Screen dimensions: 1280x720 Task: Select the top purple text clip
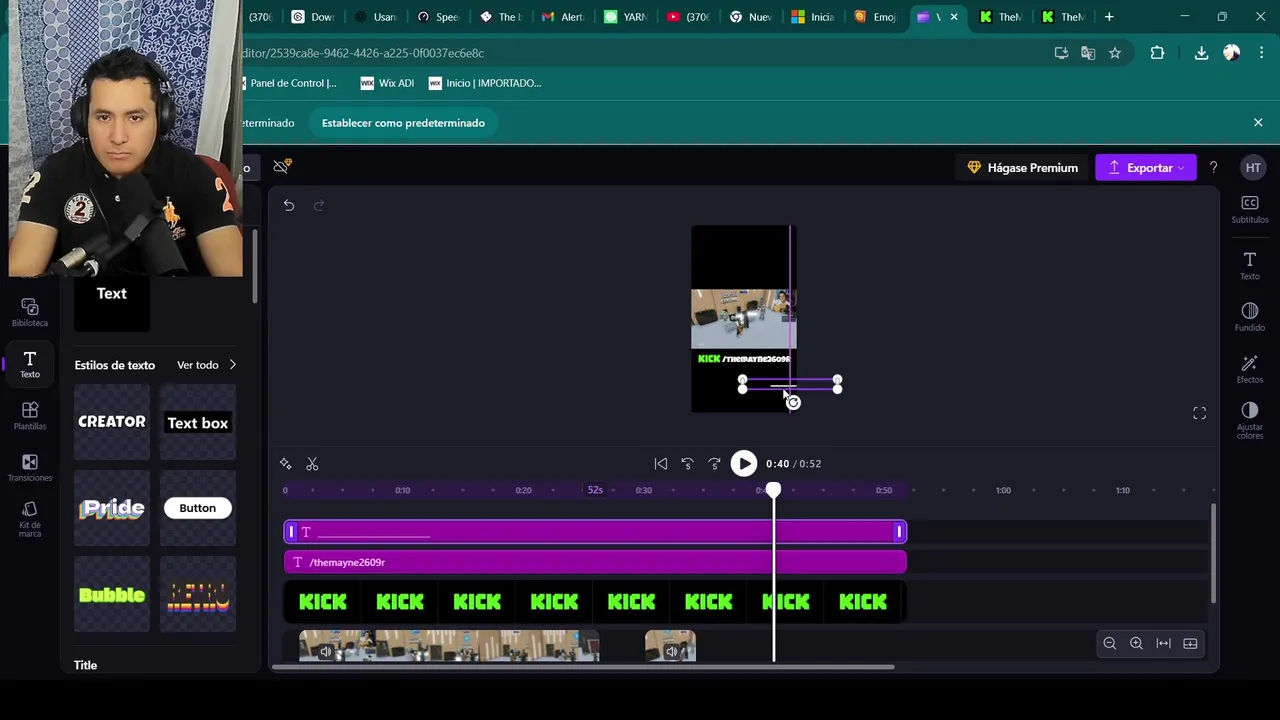595,532
